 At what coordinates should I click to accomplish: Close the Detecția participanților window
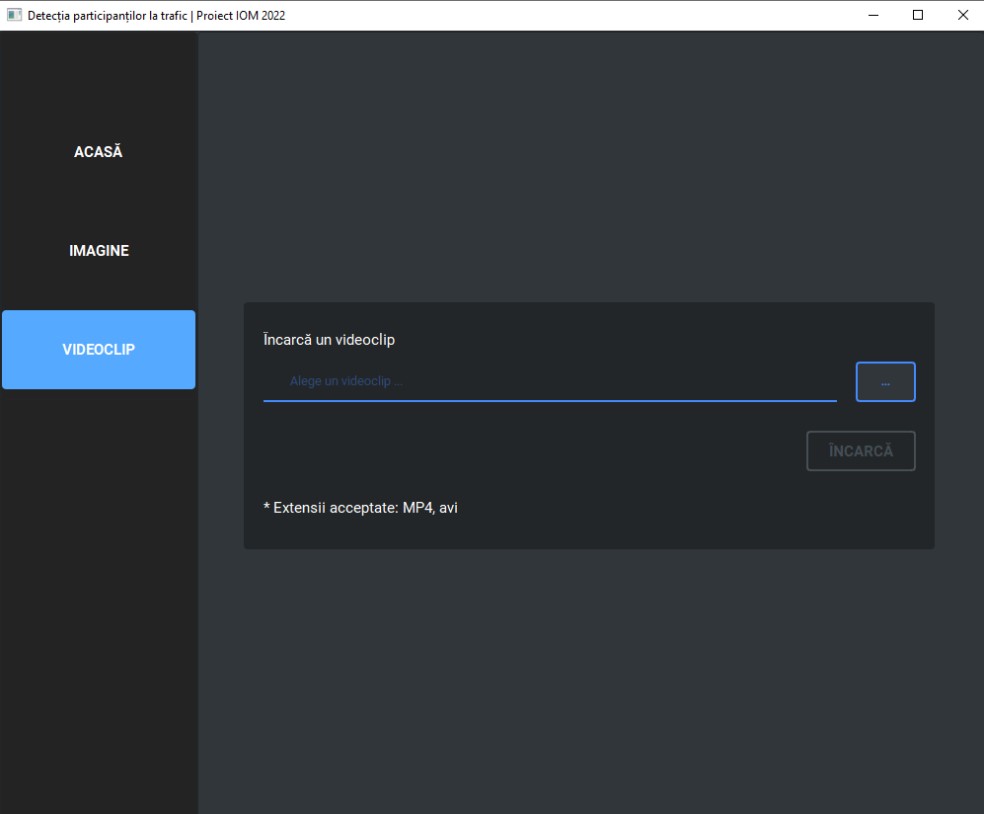point(962,15)
